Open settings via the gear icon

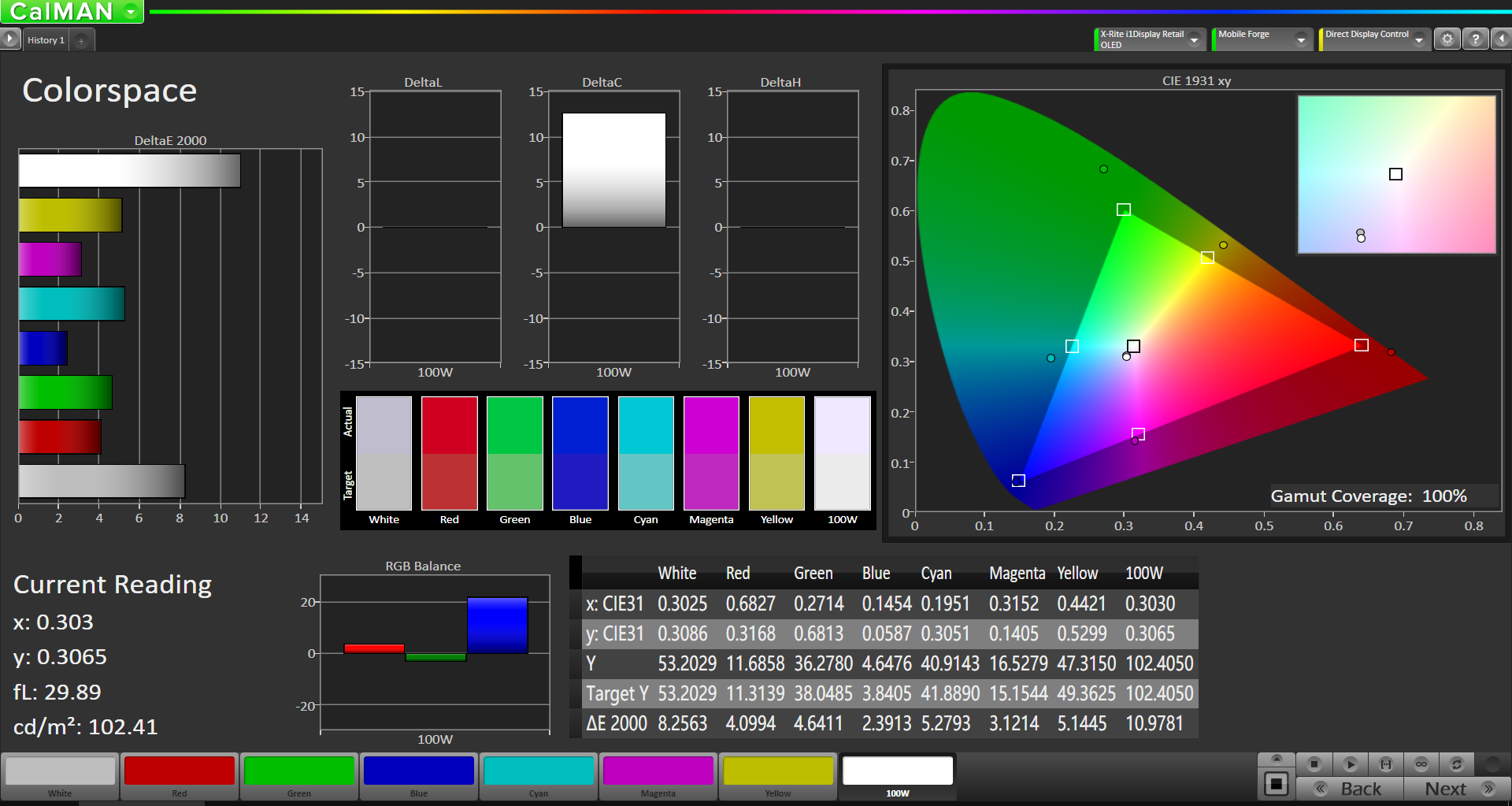tap(1447, 39)
